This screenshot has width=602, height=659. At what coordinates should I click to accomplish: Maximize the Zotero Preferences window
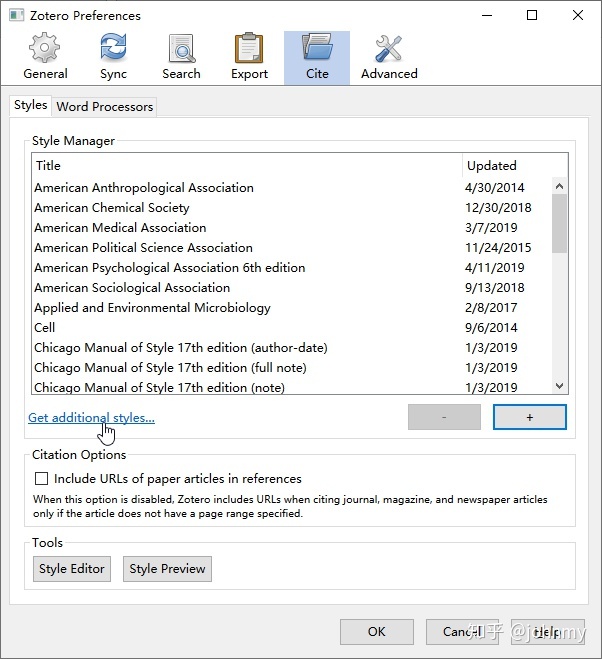coord(532,15)
